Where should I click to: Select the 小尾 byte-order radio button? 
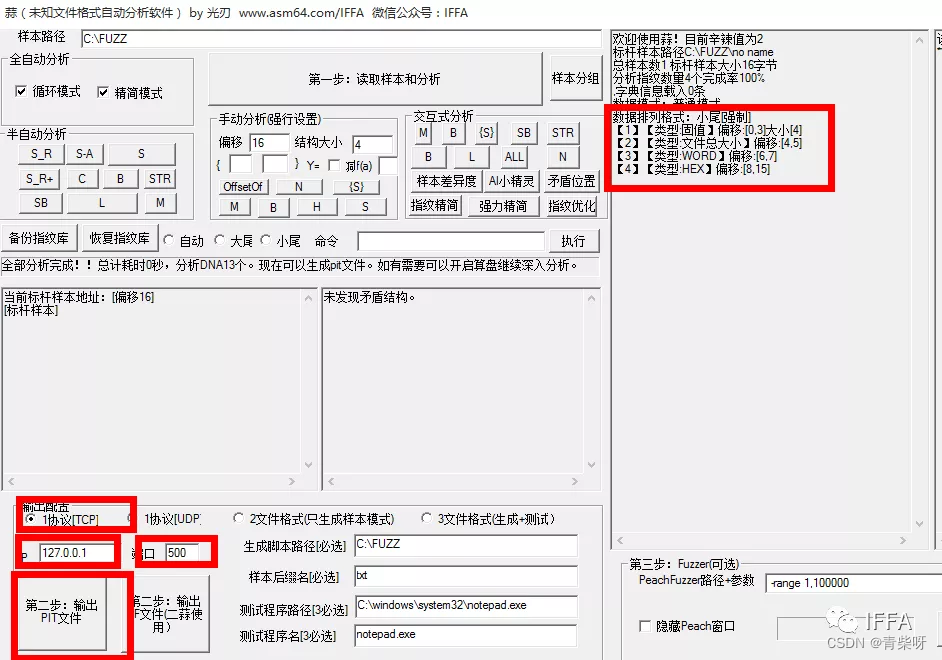[265, 240]
